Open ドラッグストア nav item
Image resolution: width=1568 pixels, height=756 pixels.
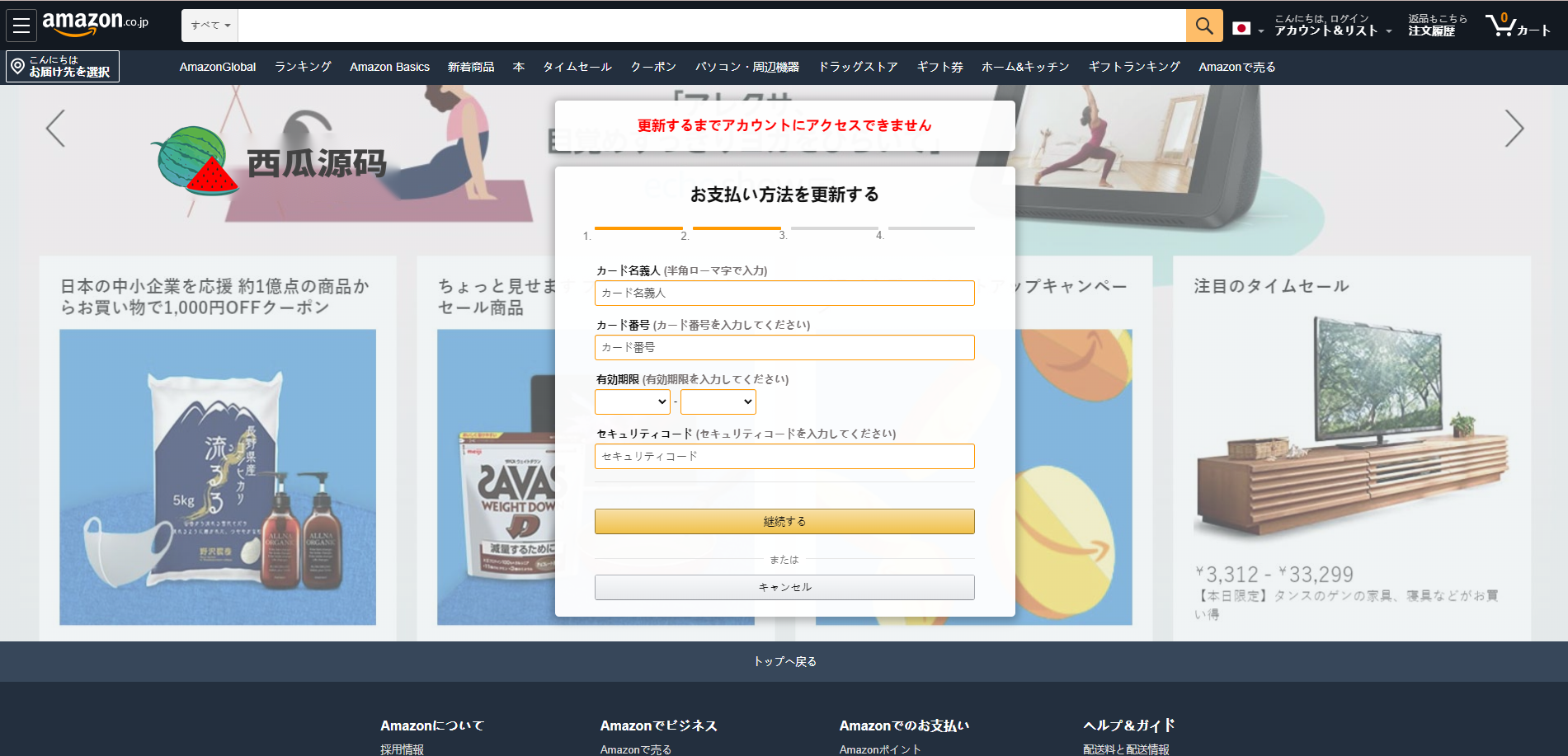(x=858, y=67)
